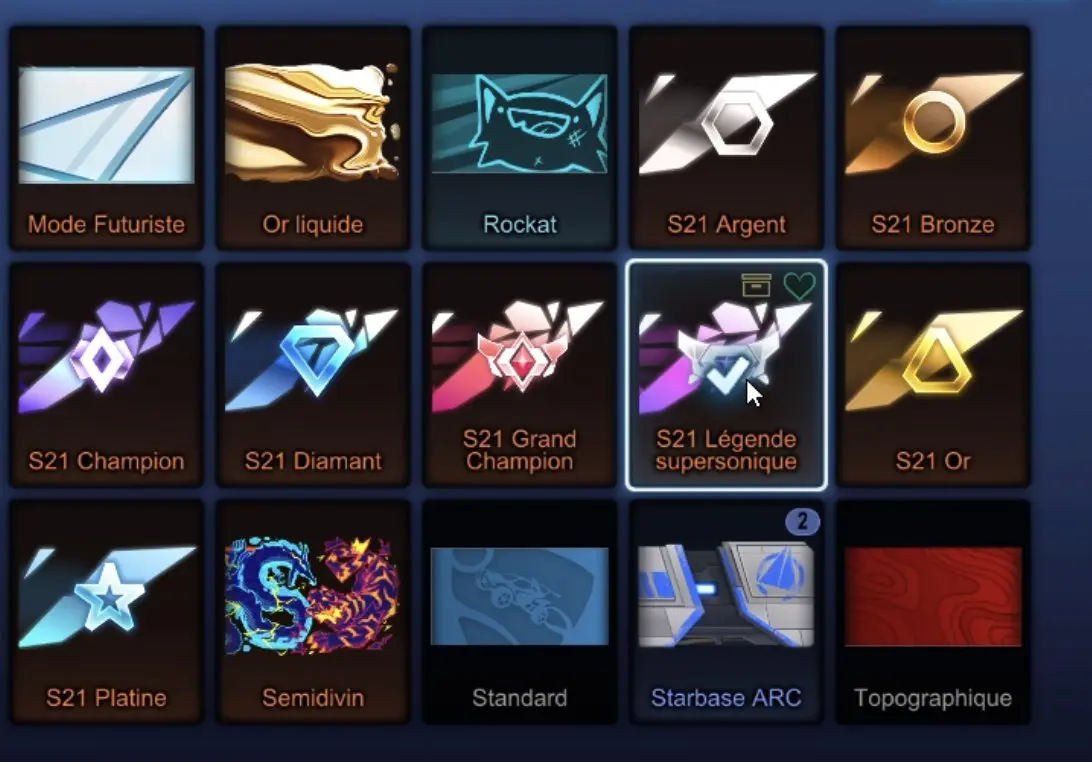This screenshot has height=762, width=1092.
Task: Click the Rockat item name
Action: tap(520, 224)
